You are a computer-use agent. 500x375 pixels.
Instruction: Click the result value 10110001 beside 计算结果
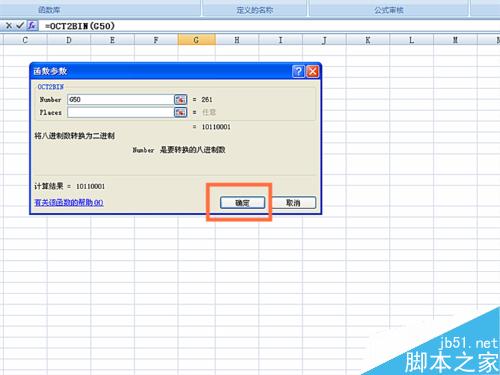click(90, 186)
